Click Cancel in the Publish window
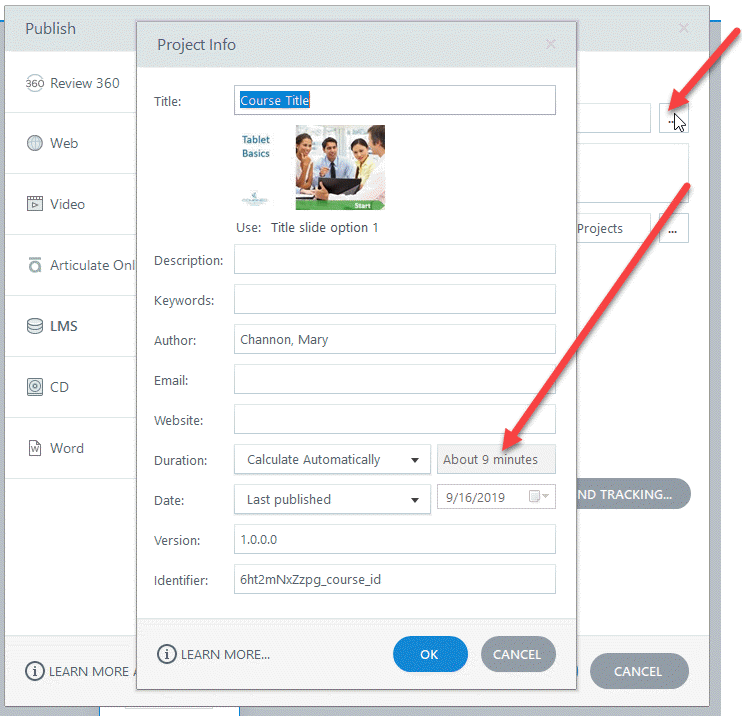 pos(639,672)
